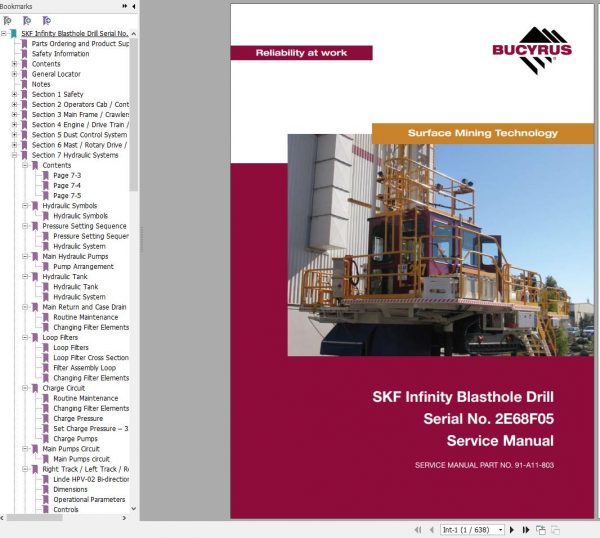The image size is (600, 538).
Task: Expand the top-level Contents bookmark
Action: 14,64
